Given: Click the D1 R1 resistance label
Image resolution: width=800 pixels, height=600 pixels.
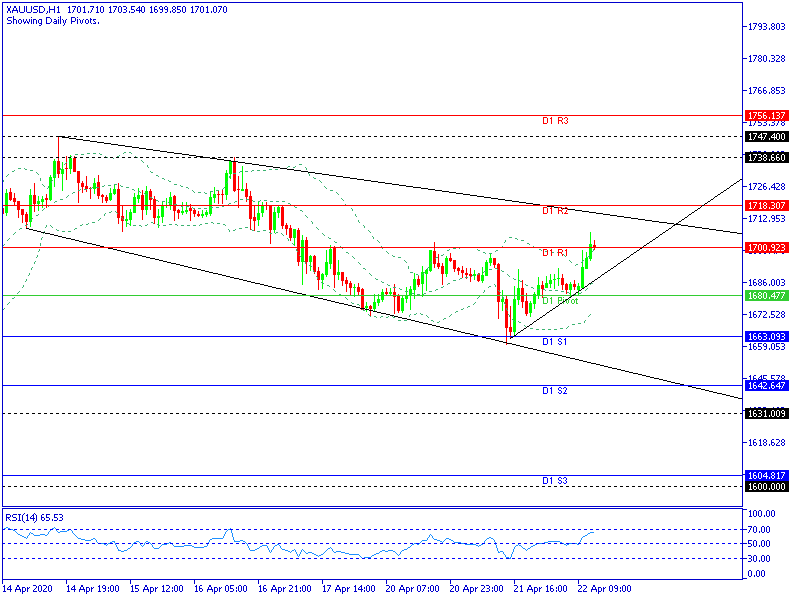Looking at the screenshot, I should tap(555, 253).
